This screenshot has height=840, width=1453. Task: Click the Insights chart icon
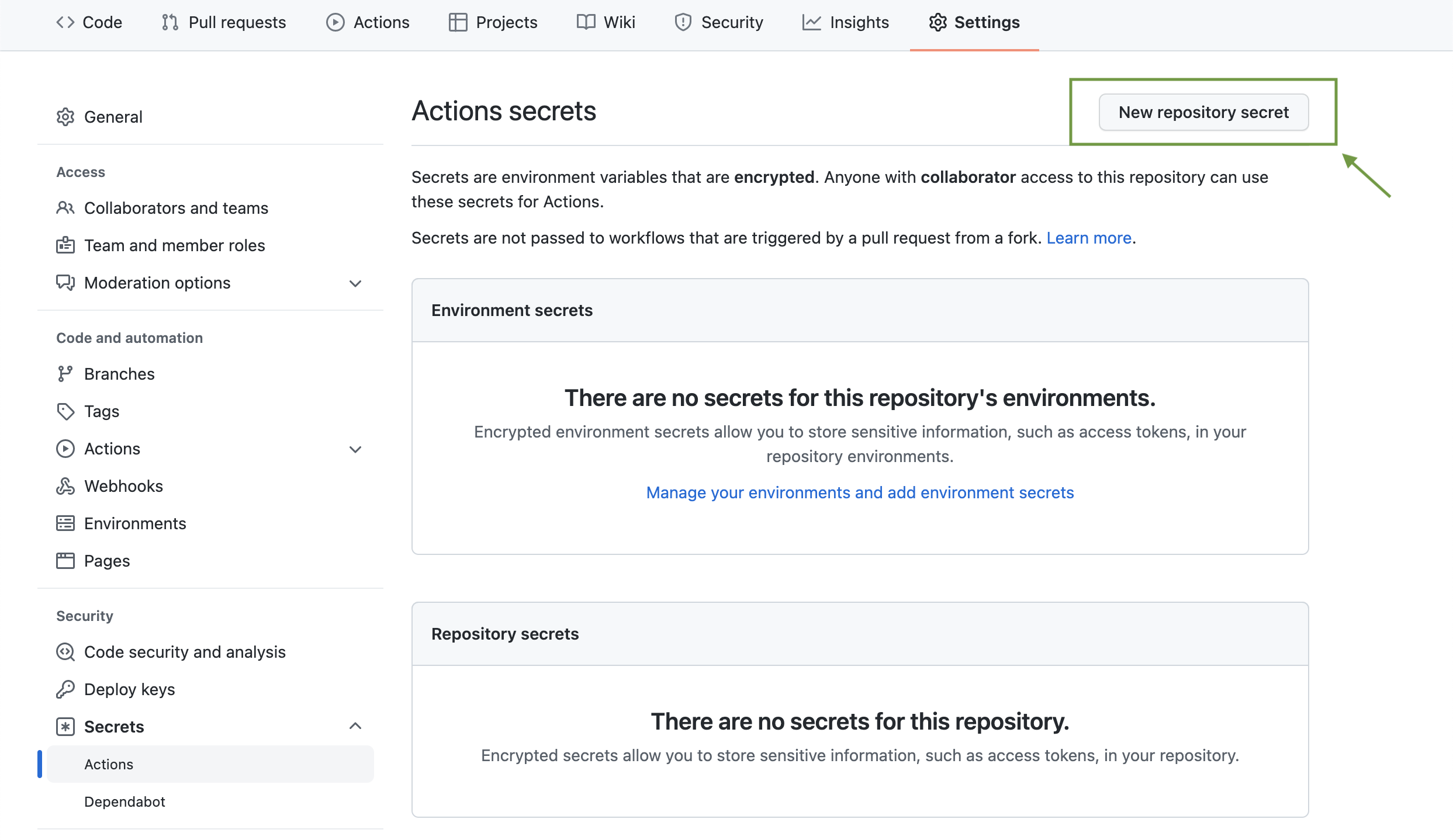tap(810, 22)
